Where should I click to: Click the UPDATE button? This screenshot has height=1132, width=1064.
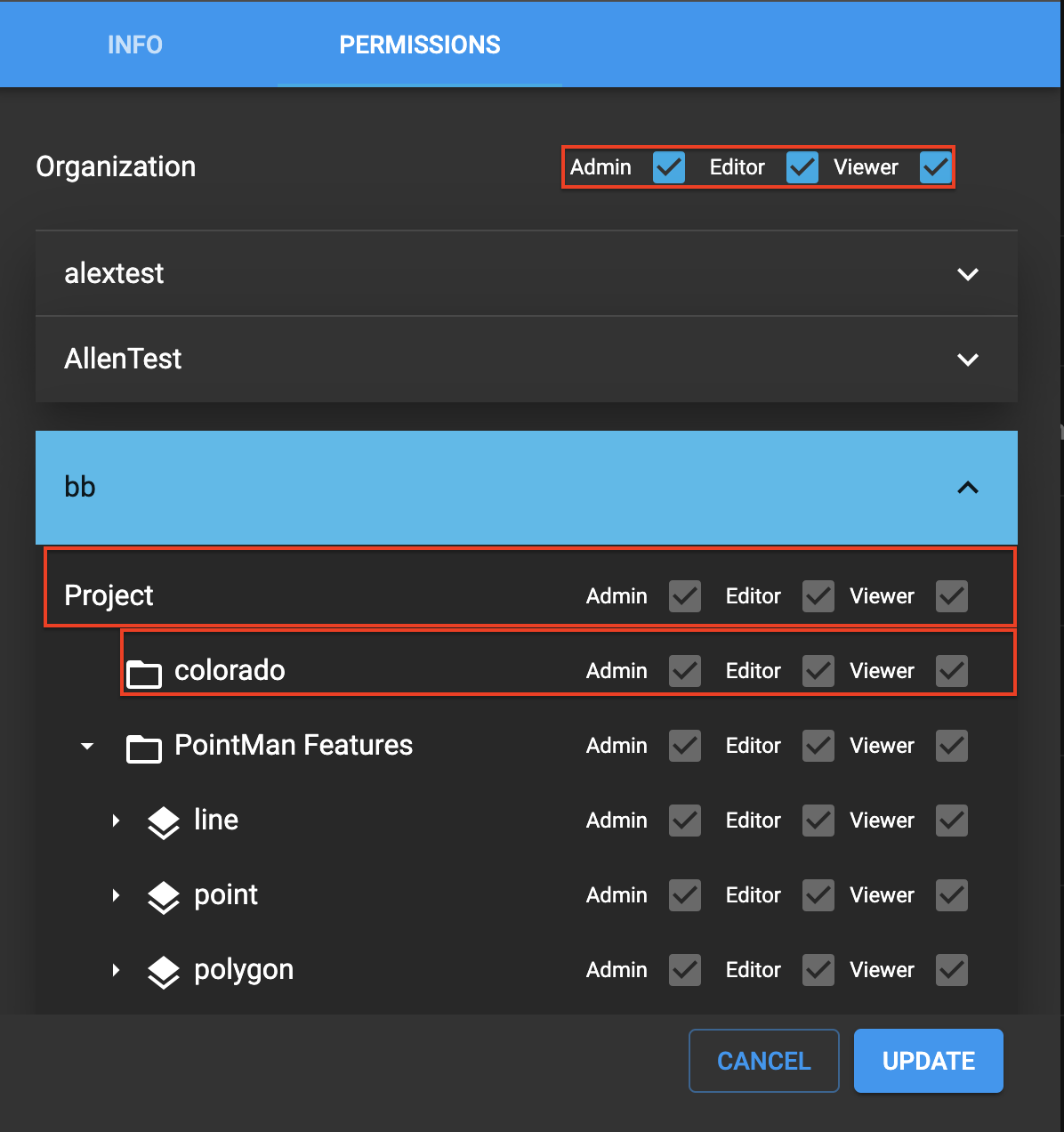pyautogui.click(x=928, y=1060)
